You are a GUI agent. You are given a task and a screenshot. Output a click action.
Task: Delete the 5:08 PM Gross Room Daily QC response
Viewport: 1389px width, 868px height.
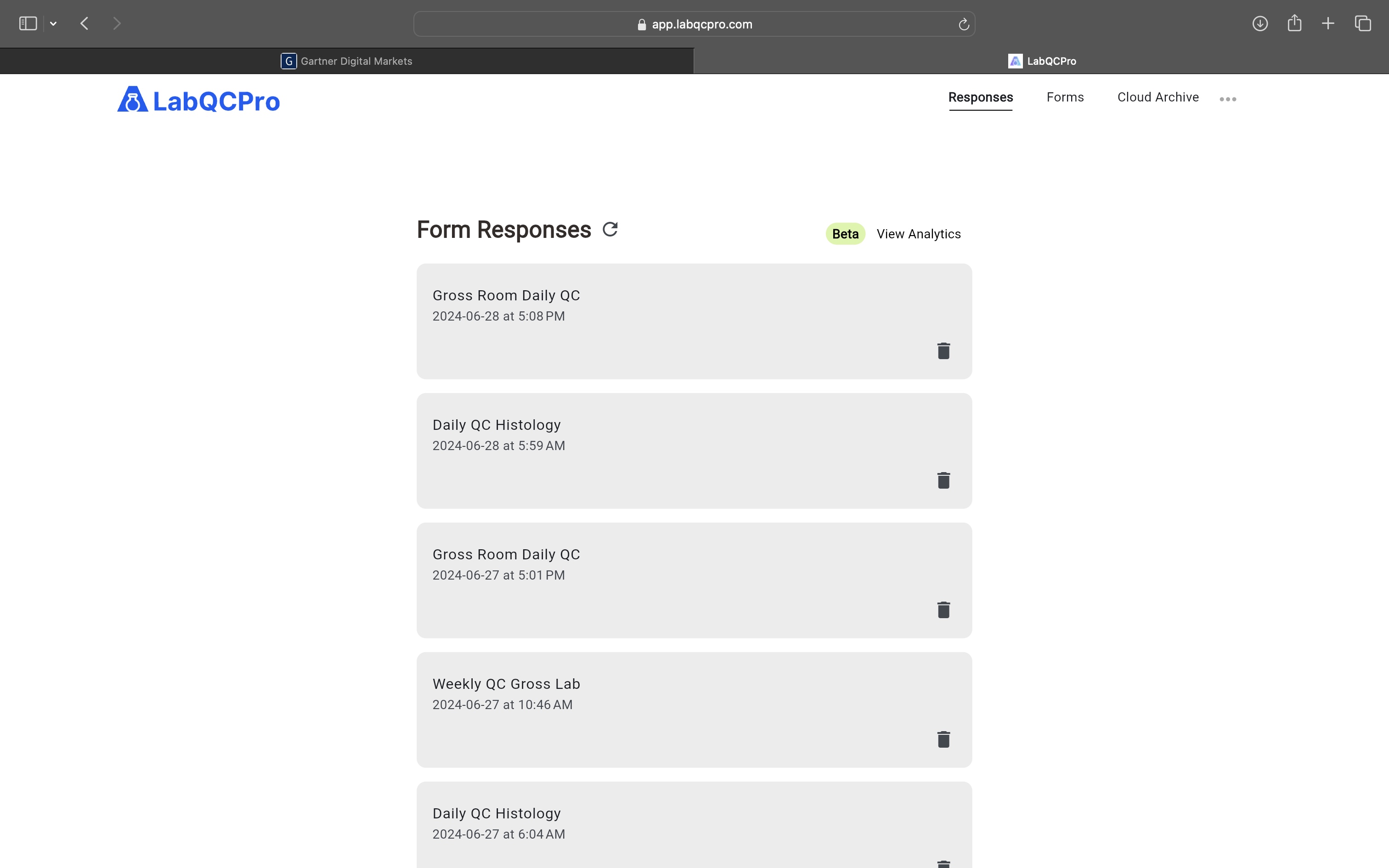943,351
